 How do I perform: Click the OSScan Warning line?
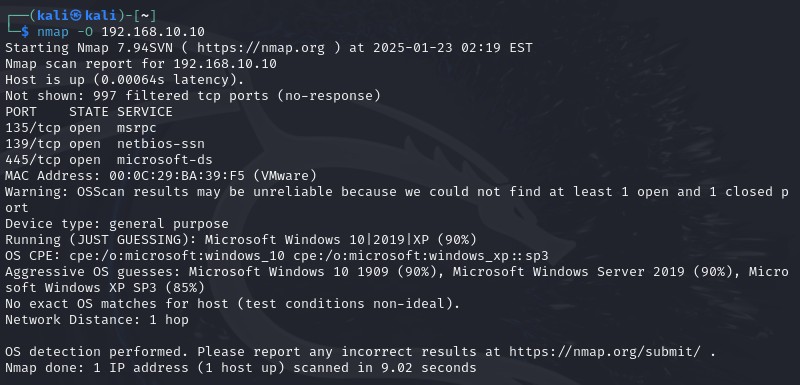(x=397, y=200)
